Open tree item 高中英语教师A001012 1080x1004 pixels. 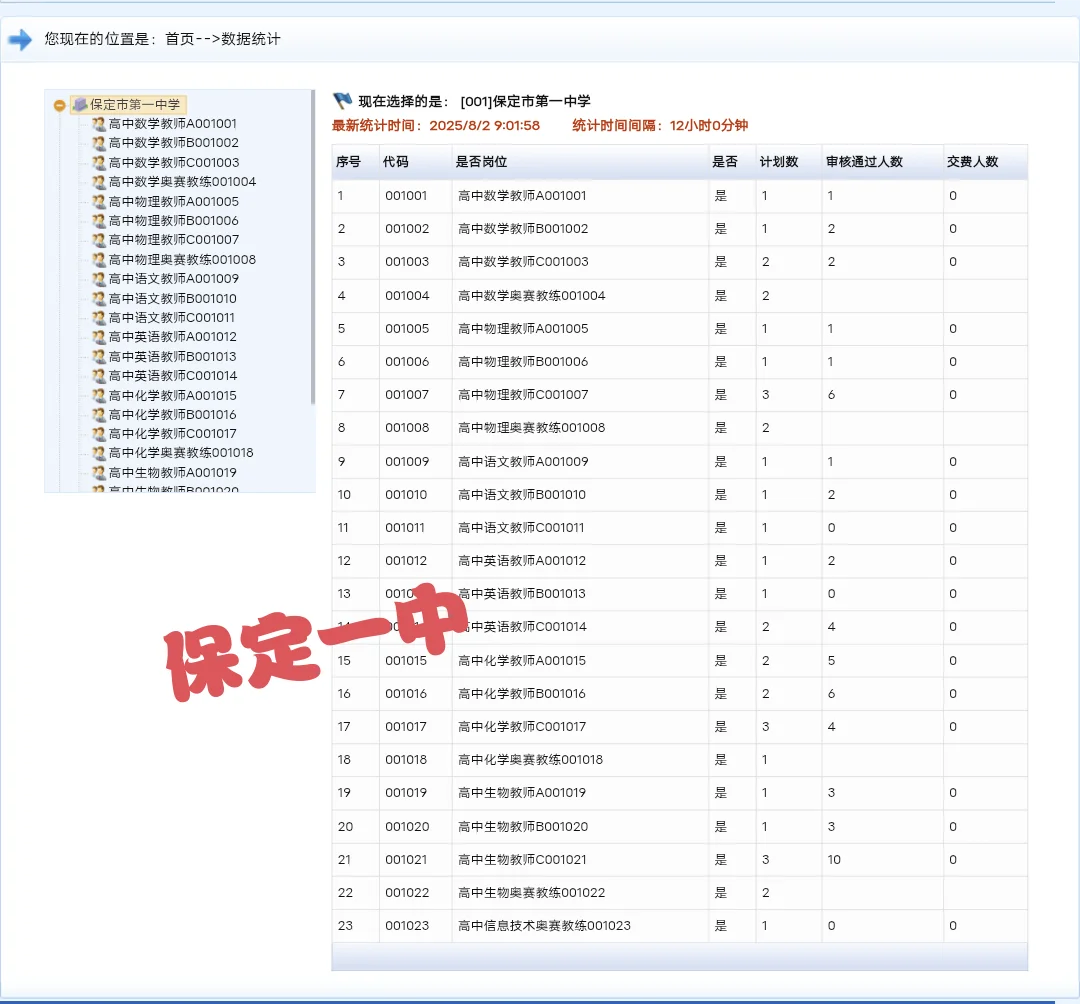pos(172,337)
